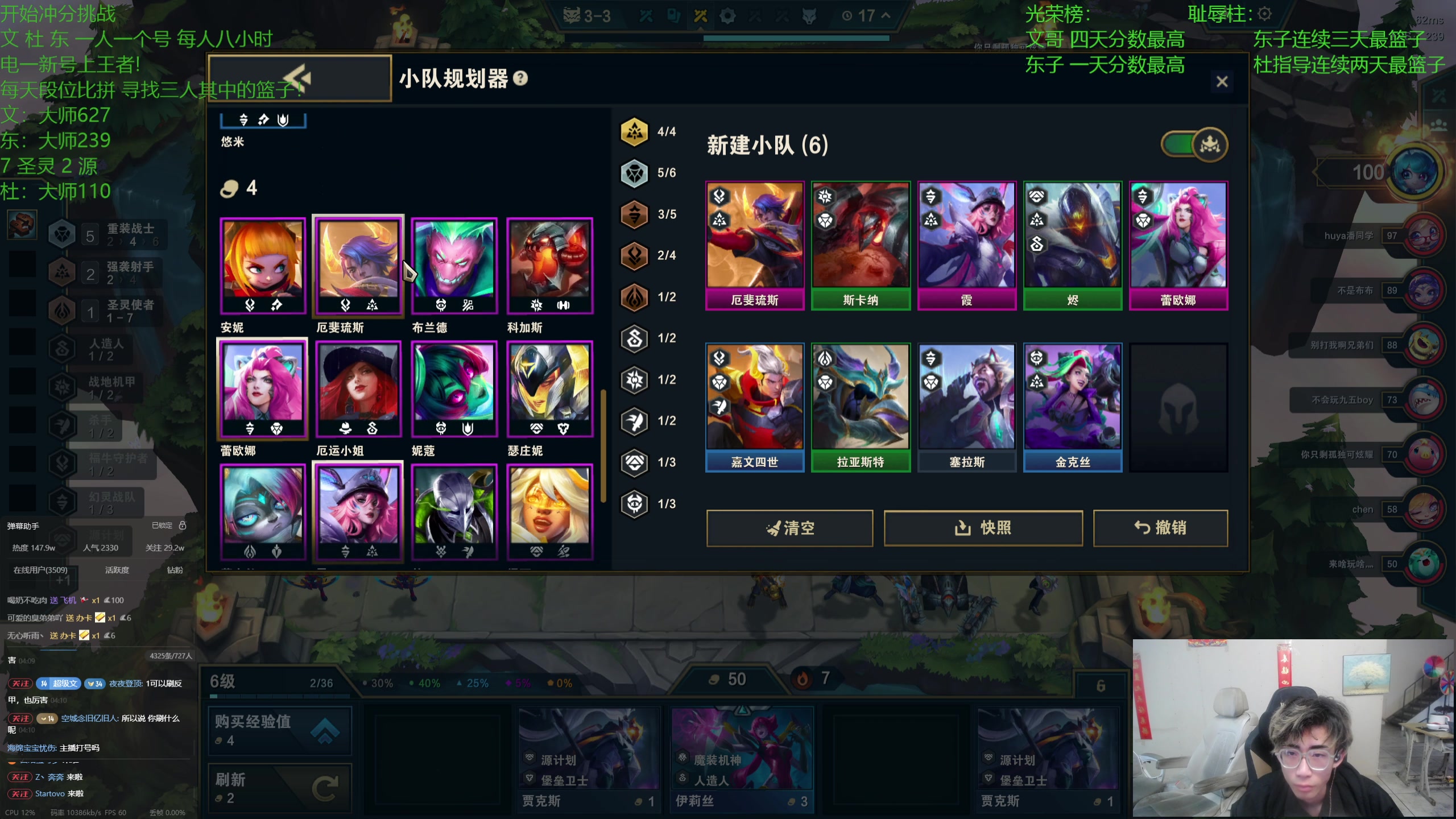Select 厄运小姐 from the champion list
The image size is (1456, 819).
(x=358, y=390)
